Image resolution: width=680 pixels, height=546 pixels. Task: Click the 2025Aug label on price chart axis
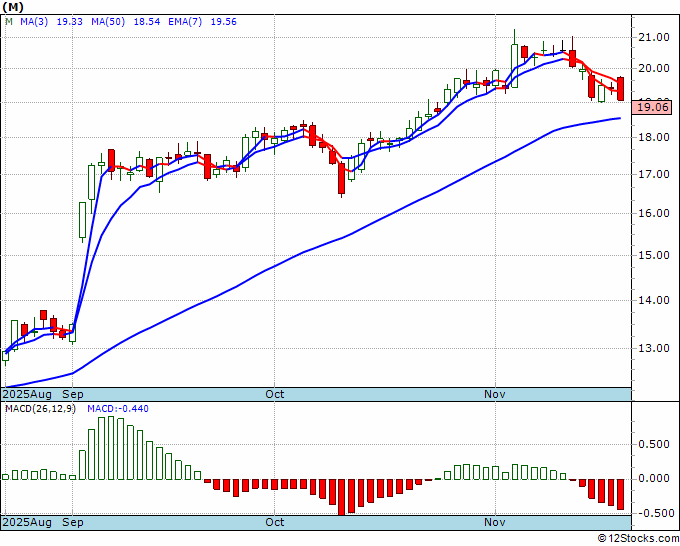(x=27, y=394)
